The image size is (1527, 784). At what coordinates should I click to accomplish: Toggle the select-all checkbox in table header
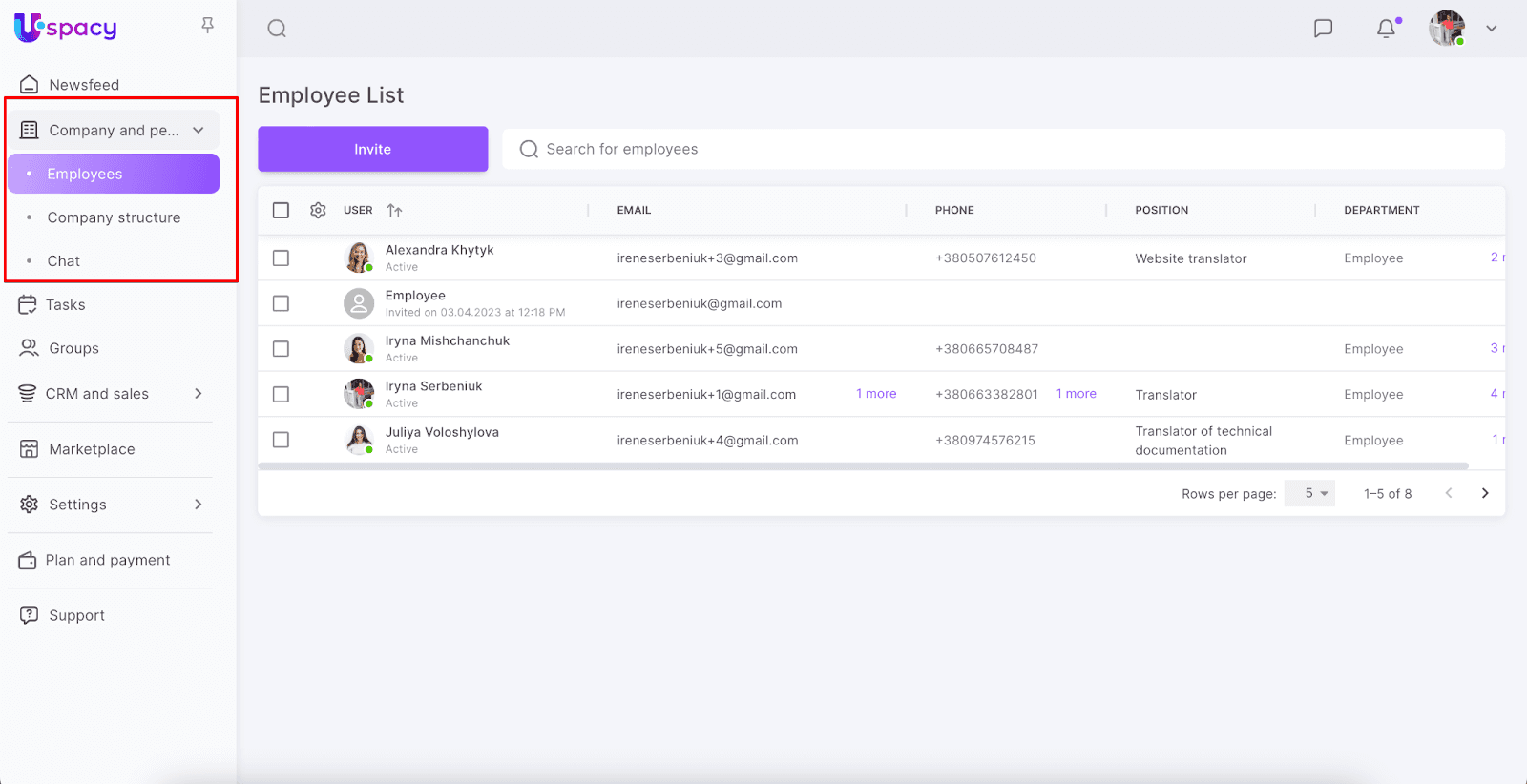coord(281,210)
